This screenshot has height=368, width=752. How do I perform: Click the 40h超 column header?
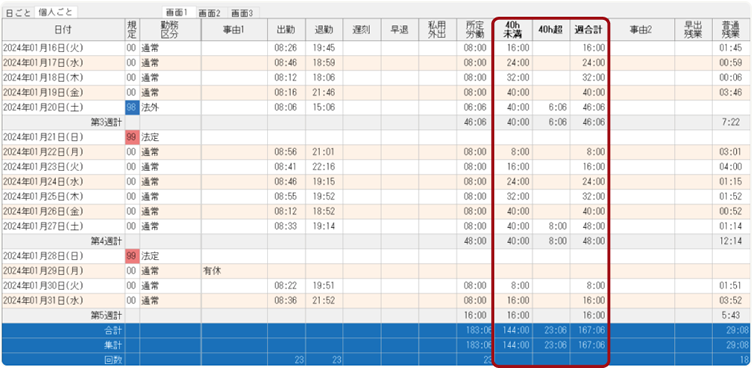551,30
